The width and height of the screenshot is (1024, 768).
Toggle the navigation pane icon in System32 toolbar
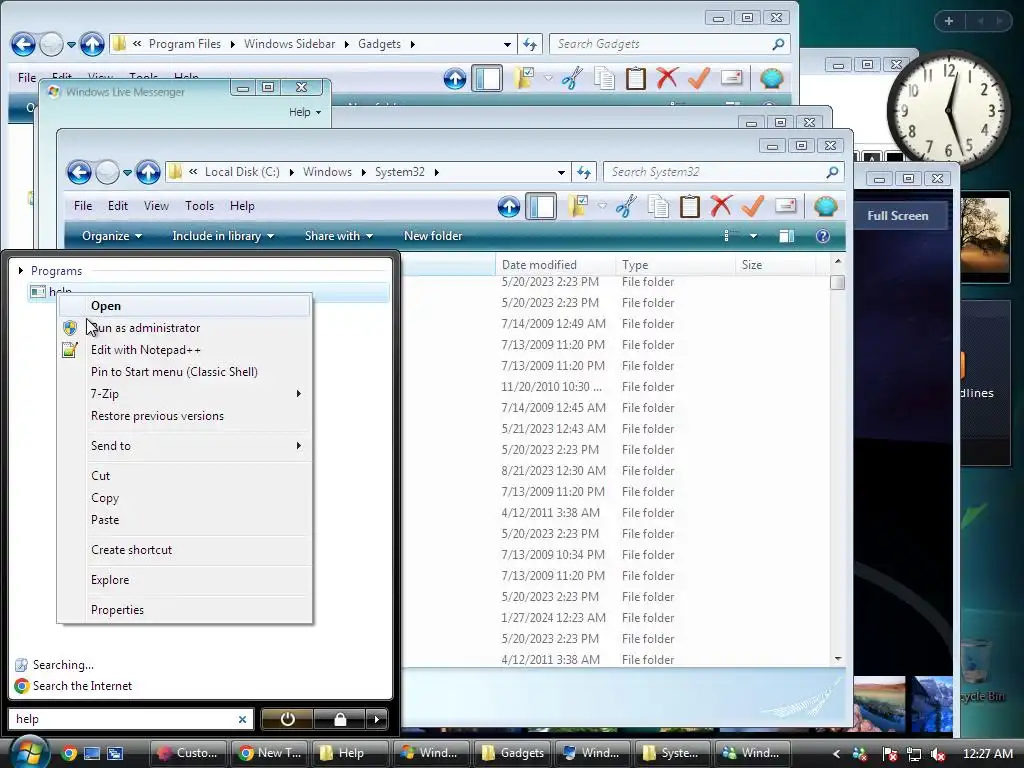[541, 206]
